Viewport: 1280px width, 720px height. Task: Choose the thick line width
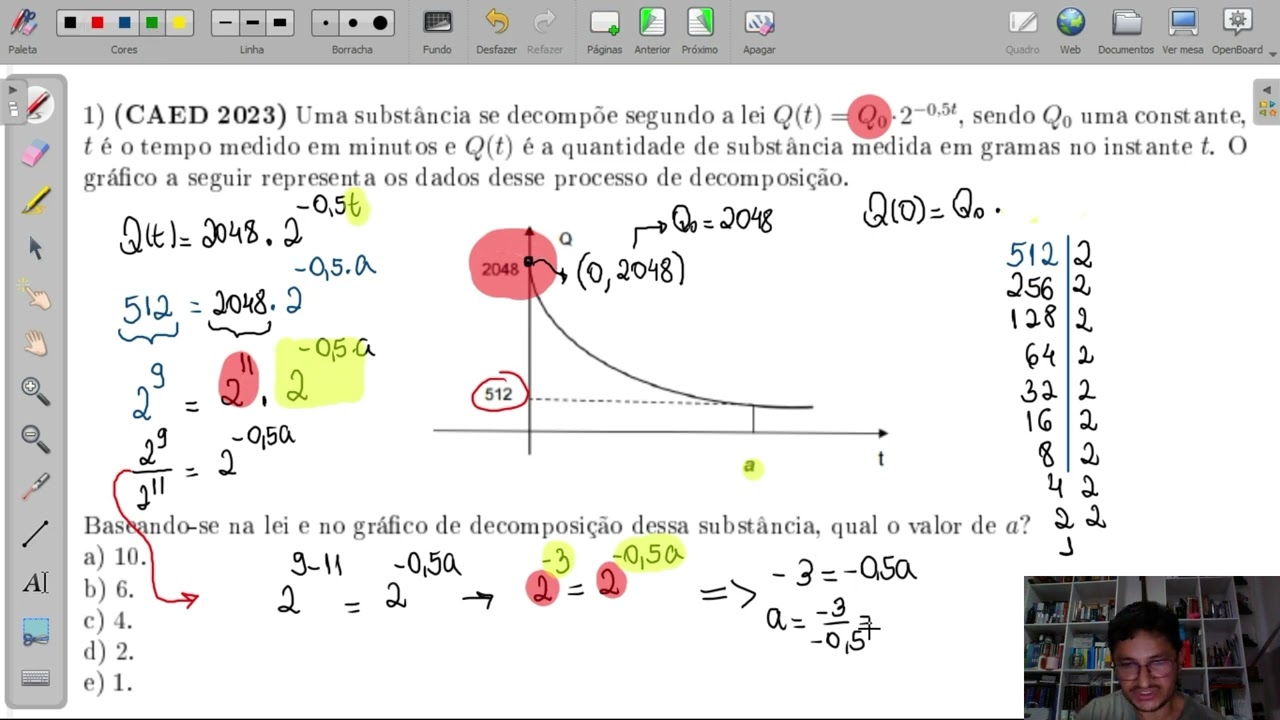[x=279, y=22]
